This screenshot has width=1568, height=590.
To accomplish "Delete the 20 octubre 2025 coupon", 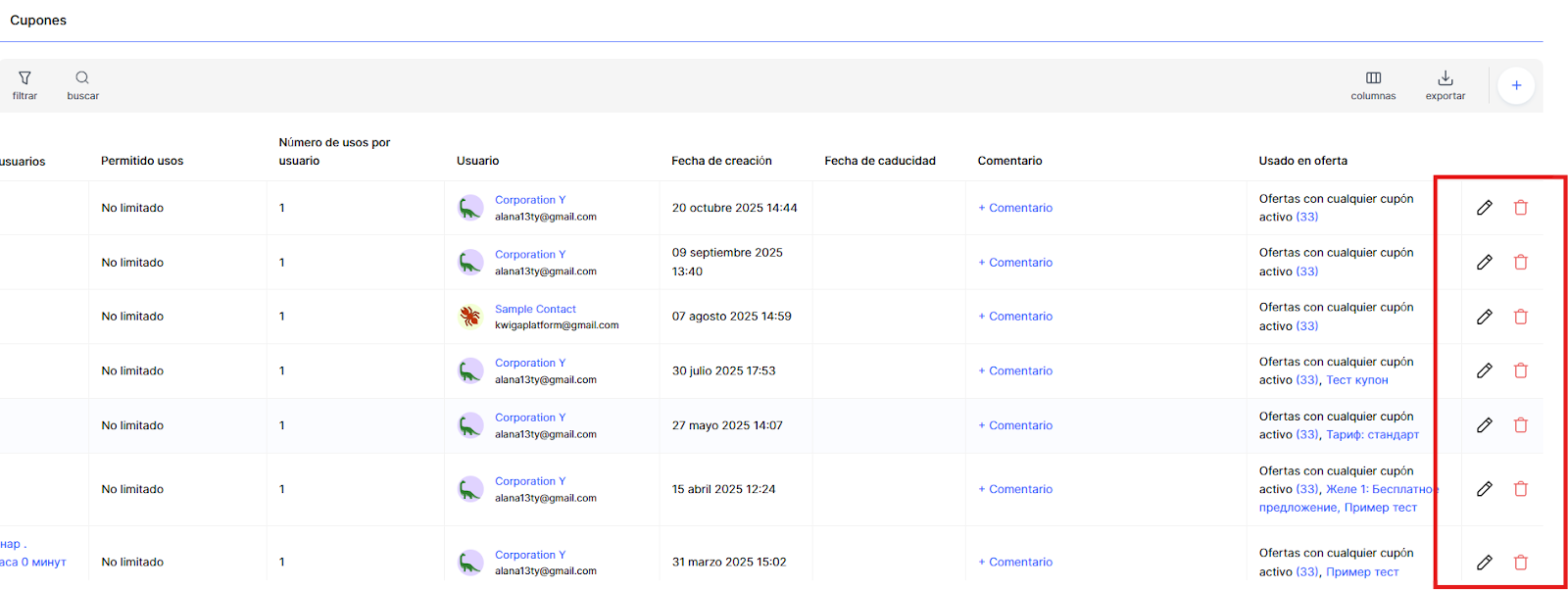I will click(1520, 208).
